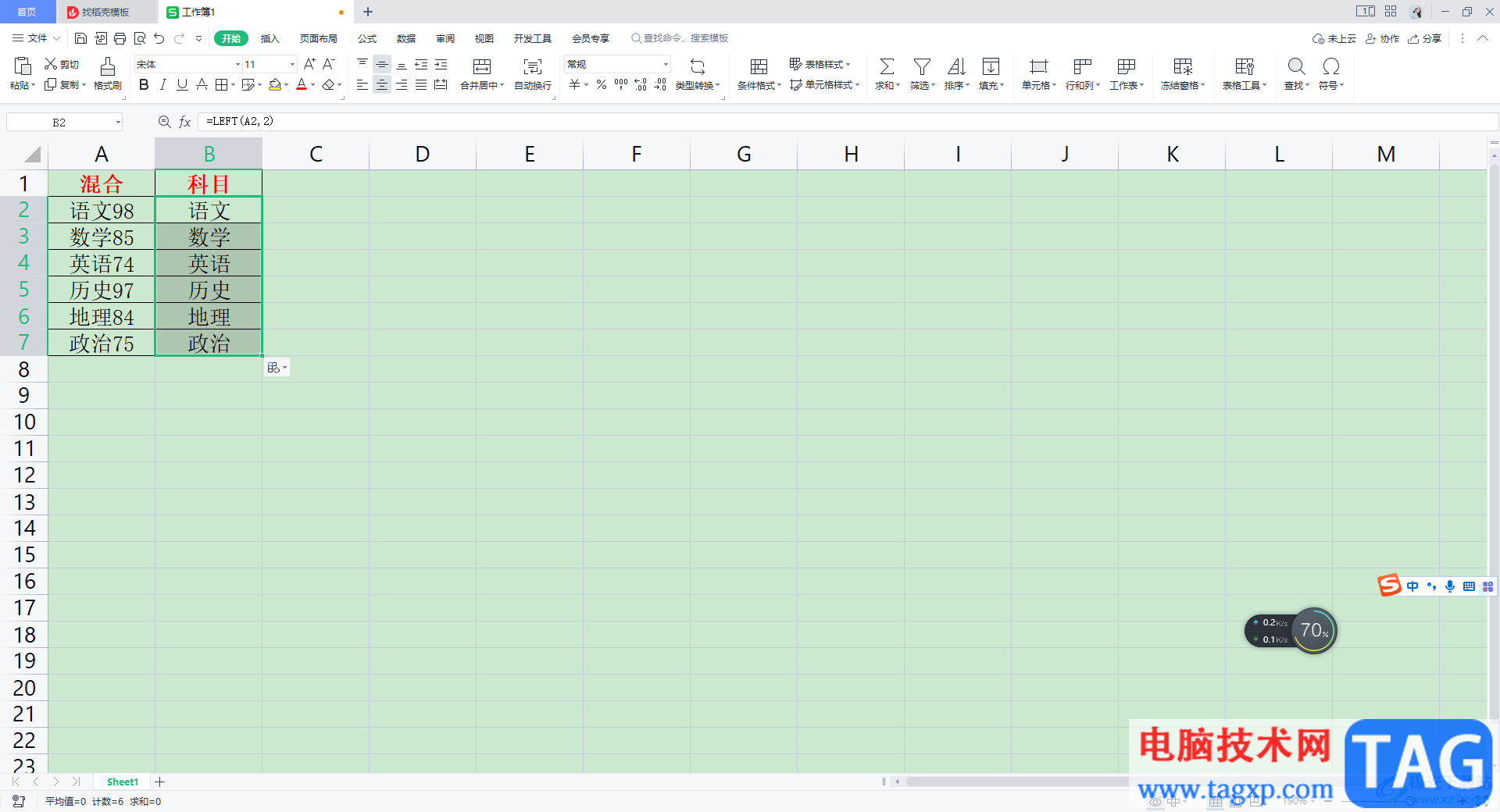Screen dimensions: 1500x812
Task: Click the Freeze Panes (冻结窗格) icon
Action: [1183, 66]
